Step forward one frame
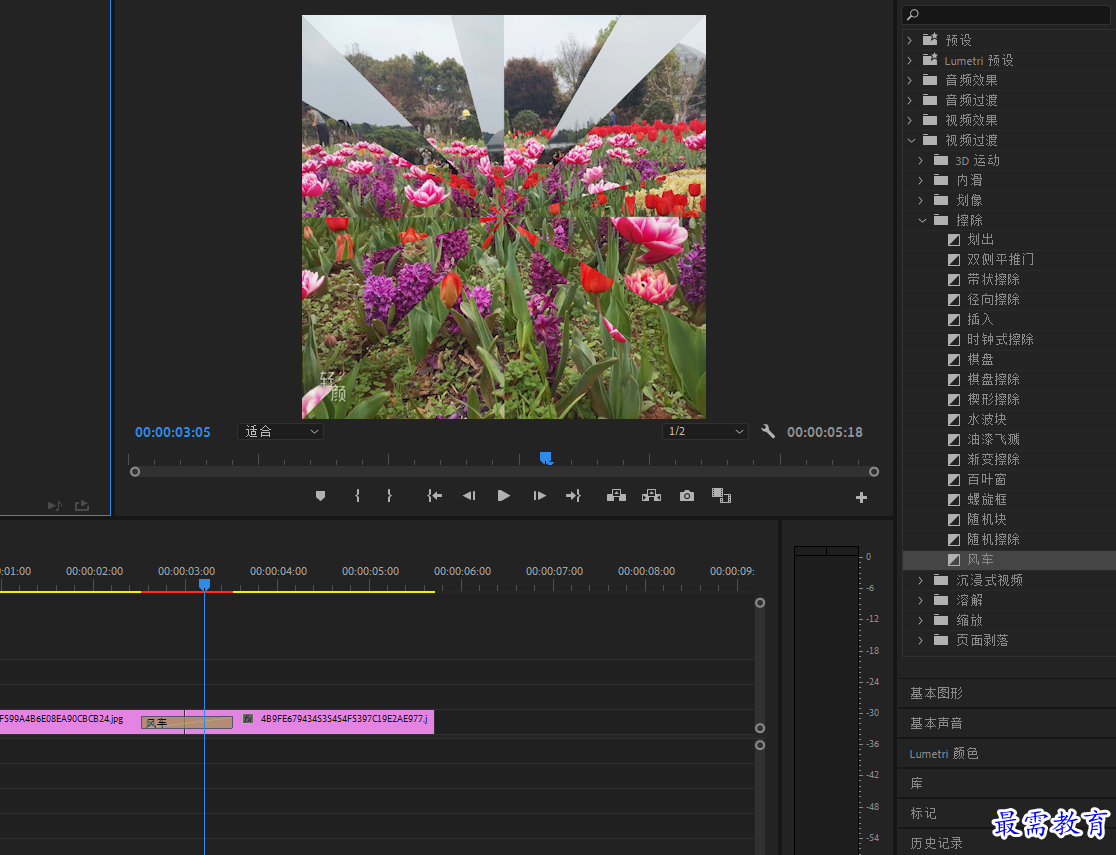 coord(539,496)
